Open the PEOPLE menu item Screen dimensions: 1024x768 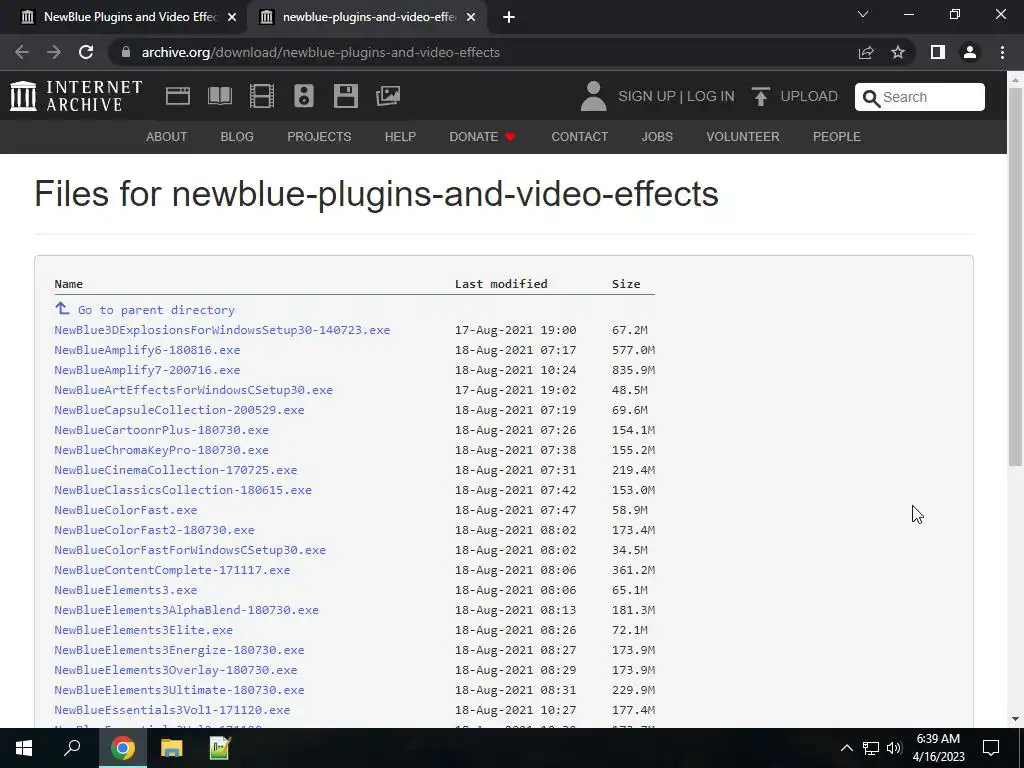point(837,136)
